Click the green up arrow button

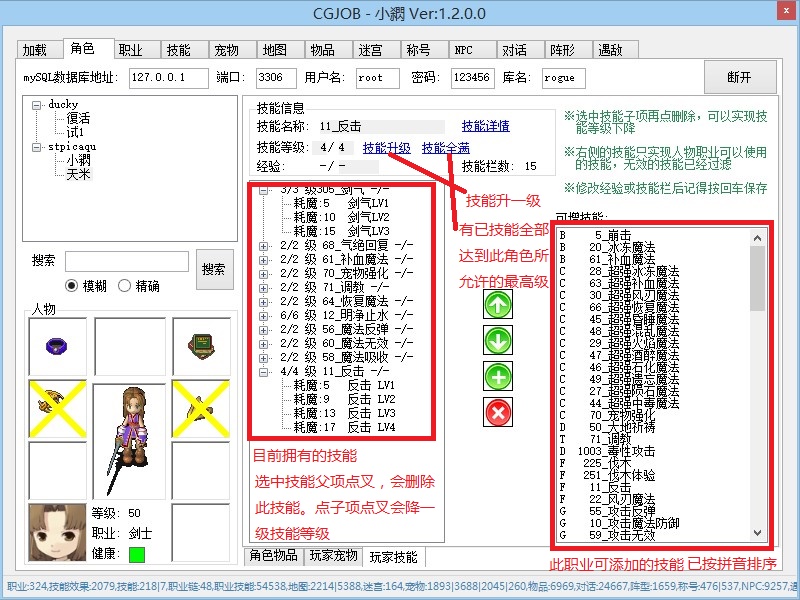[x=497, y=306]
